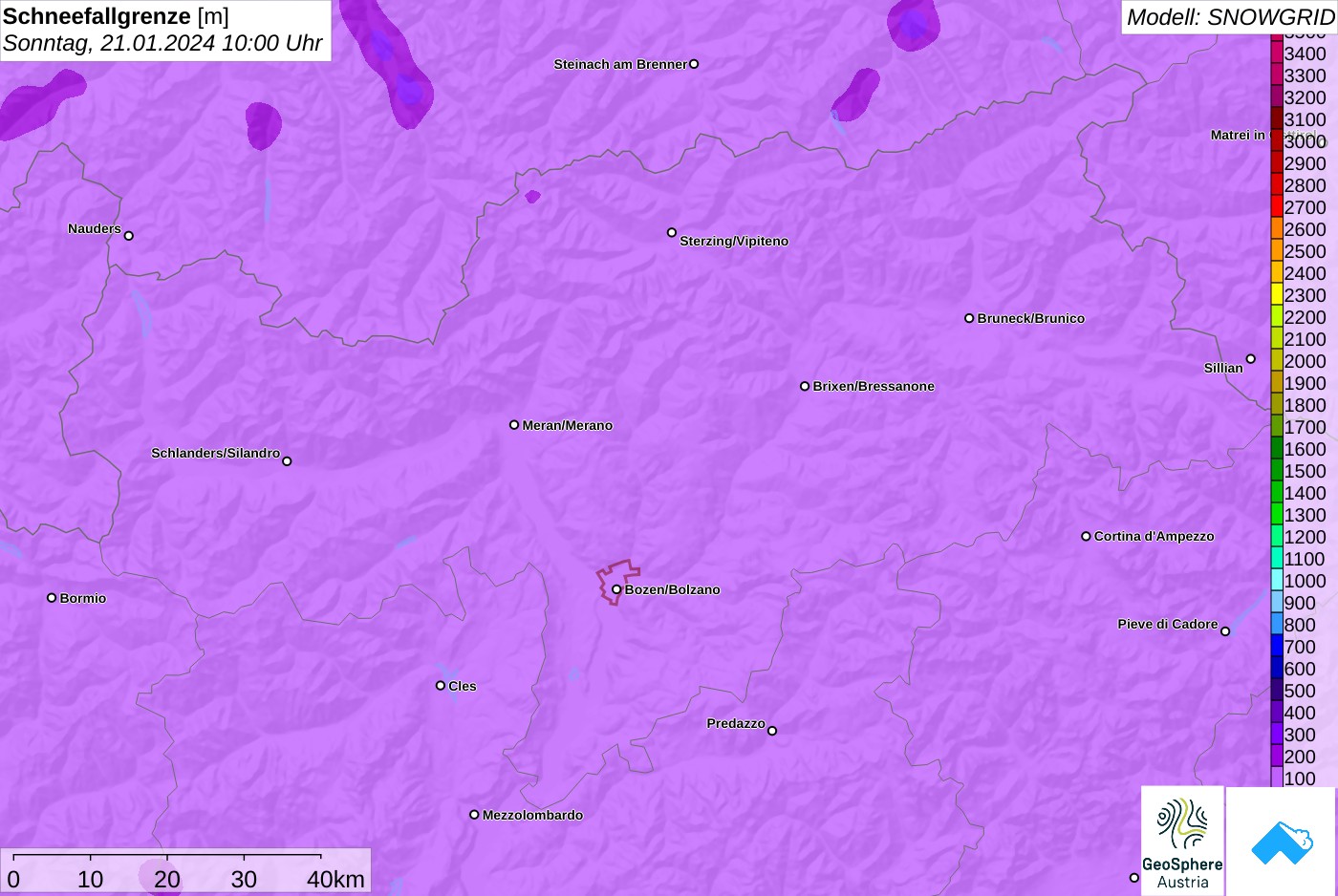Image resolution: width=1338 pixels, height=896 pixels.
Task: Click the "Steinach am Brenner" city label
Action: [620, 64]
